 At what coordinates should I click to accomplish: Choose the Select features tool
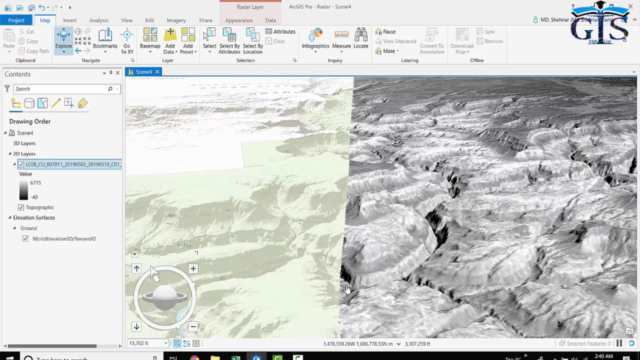coord(209,40)
